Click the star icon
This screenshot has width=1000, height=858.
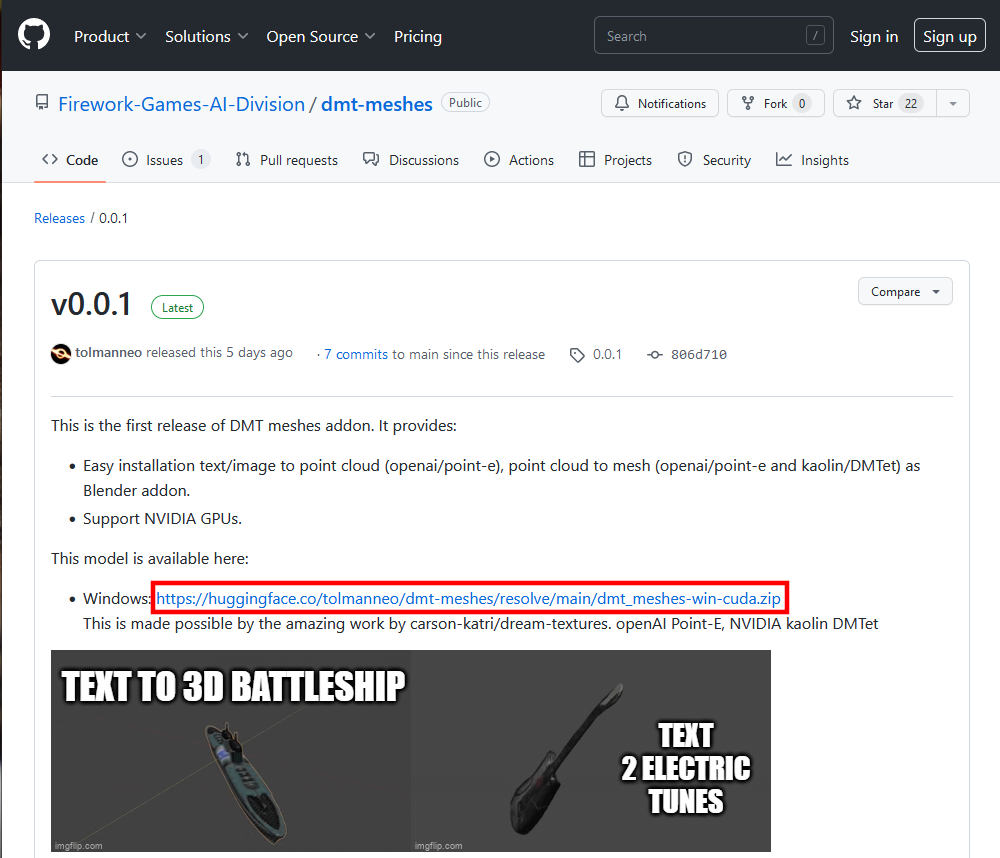[x=854, y=103]
